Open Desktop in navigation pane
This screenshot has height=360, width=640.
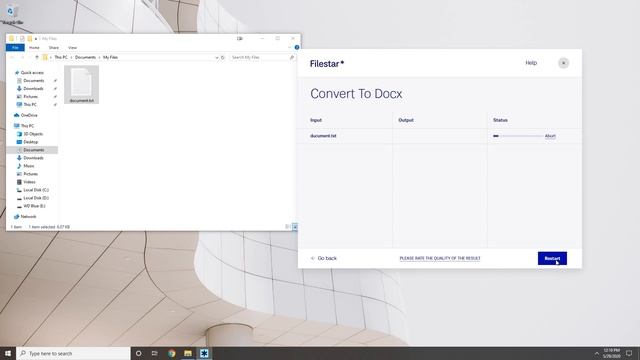click(x=30, y=142)
